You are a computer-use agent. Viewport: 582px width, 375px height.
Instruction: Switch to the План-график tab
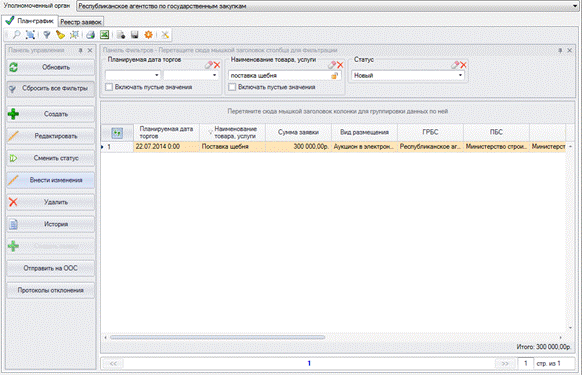pos(30,21)
